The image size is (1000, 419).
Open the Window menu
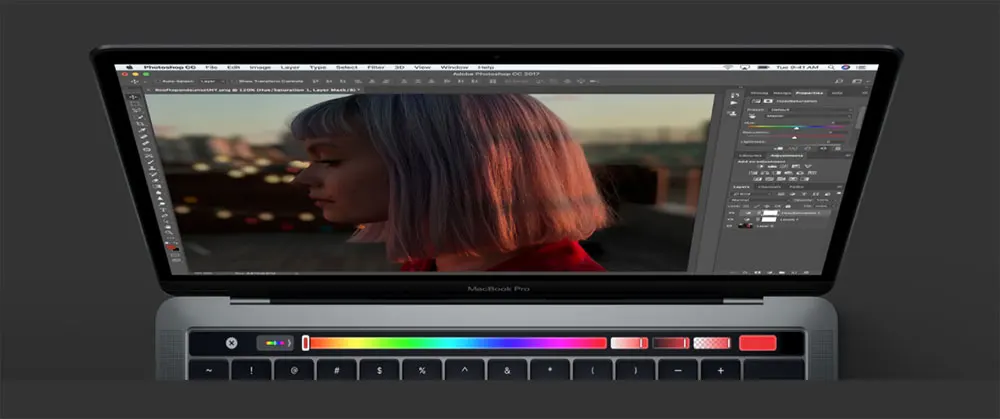(x=455, y=67)
